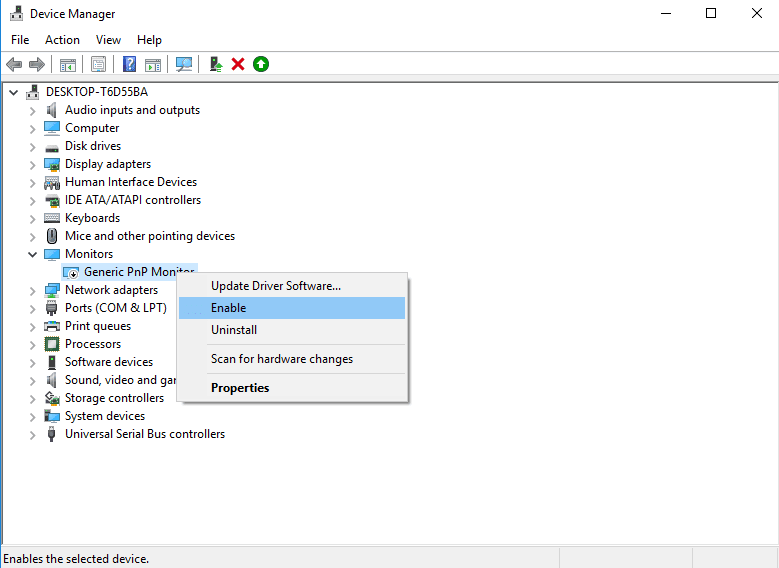Click the green Enable device toolbar icon
The height and width of the screenshot is (568, 779).
click(x=261, y=64)
